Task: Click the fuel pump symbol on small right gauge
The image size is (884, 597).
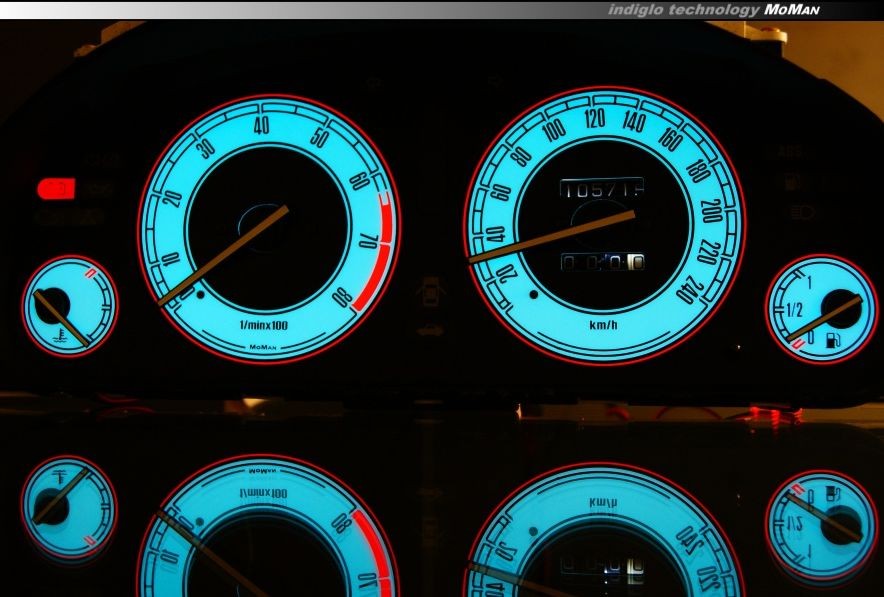Action: (833, 340)
